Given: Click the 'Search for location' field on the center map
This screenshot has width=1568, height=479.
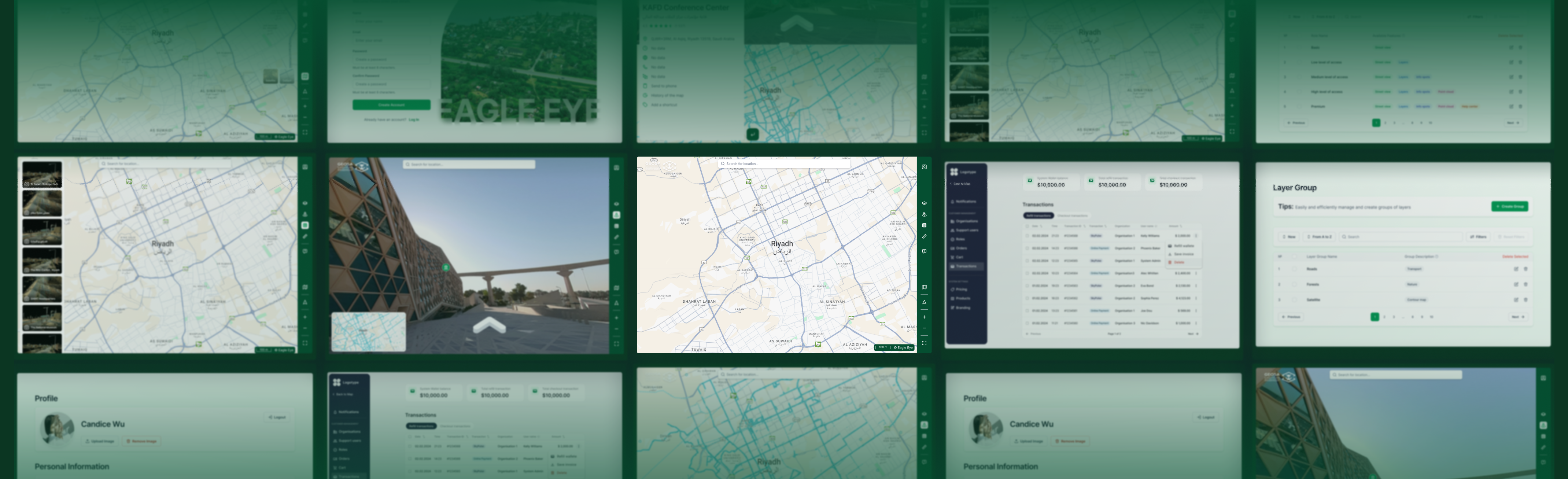Looking at the screenshot, I should 784,164.
